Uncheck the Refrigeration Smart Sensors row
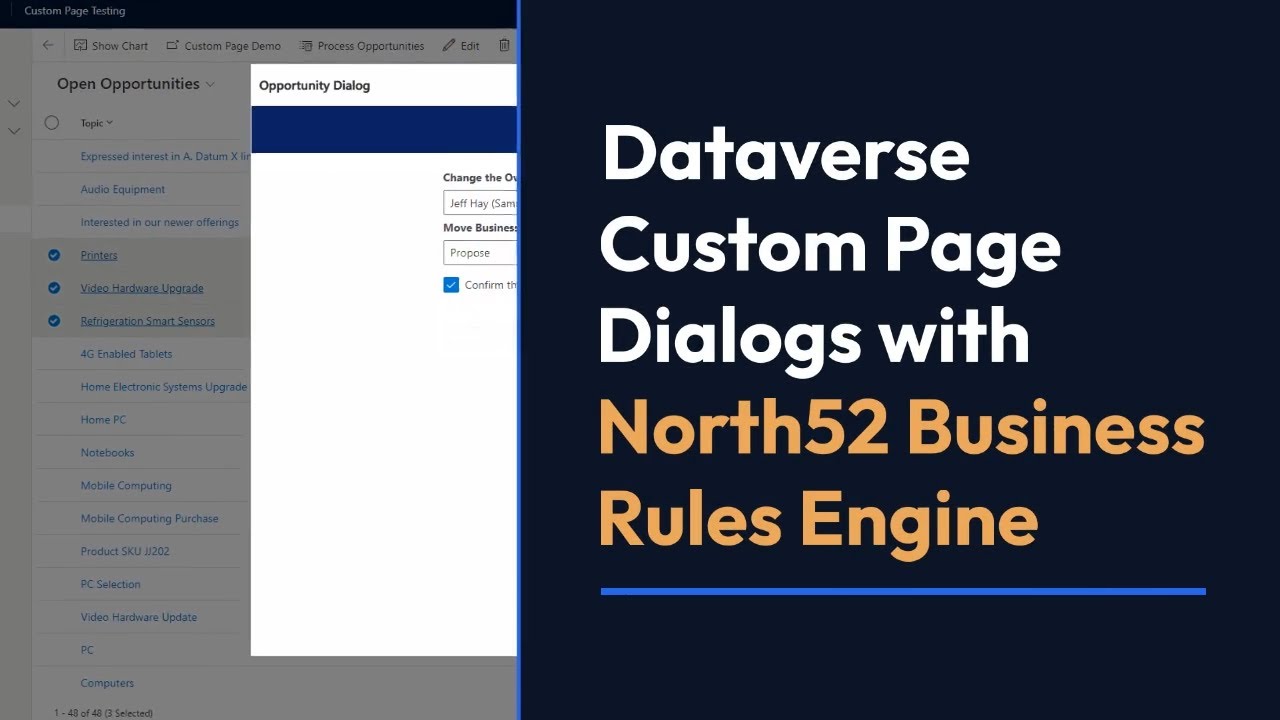 [54, 321]
